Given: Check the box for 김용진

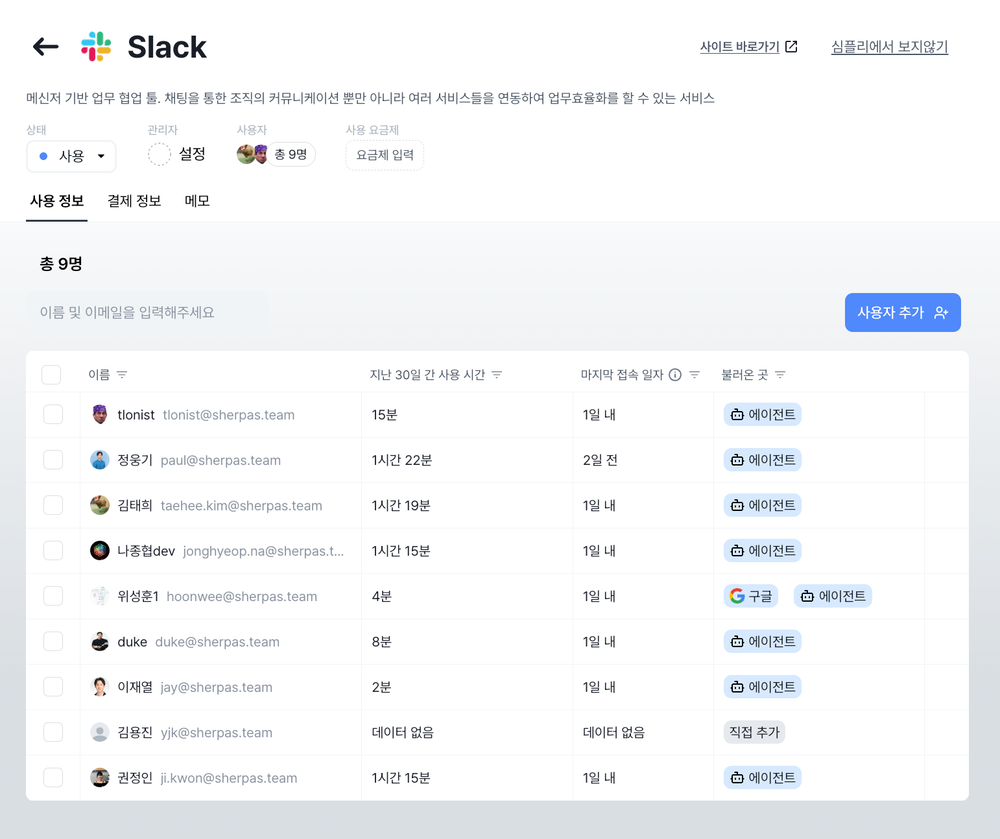Looking at the screenshot, I should coord(53,732).
